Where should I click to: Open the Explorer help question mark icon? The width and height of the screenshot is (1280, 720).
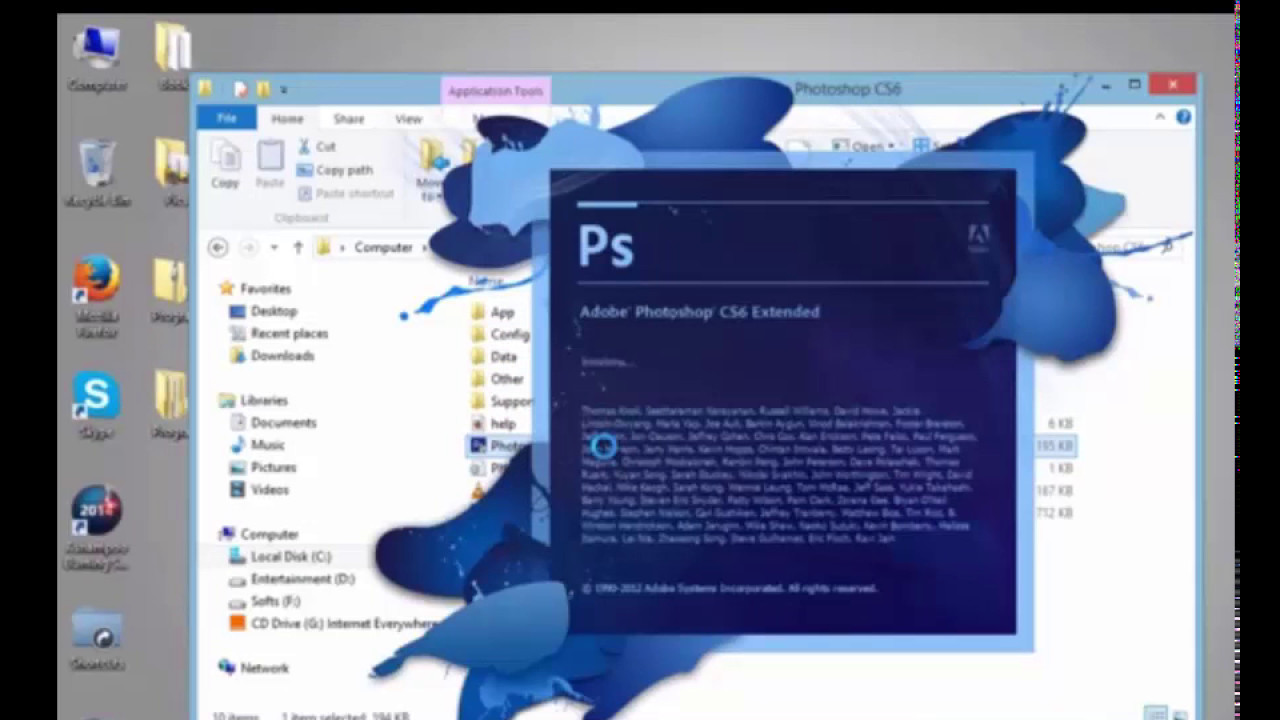(1184, 117)
